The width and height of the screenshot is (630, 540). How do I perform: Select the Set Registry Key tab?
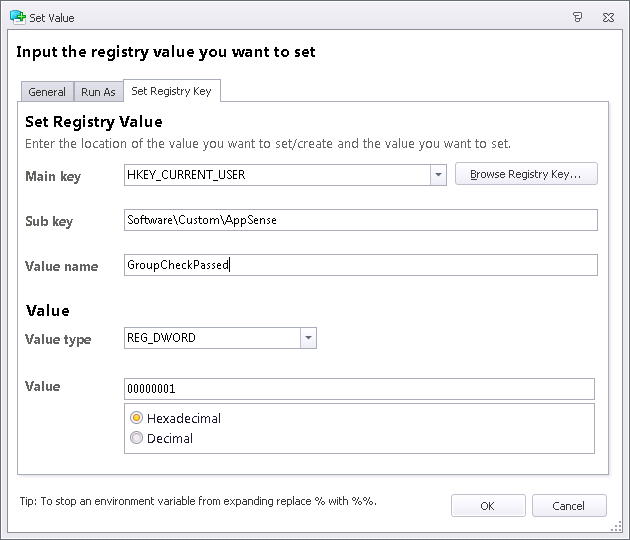171,91
